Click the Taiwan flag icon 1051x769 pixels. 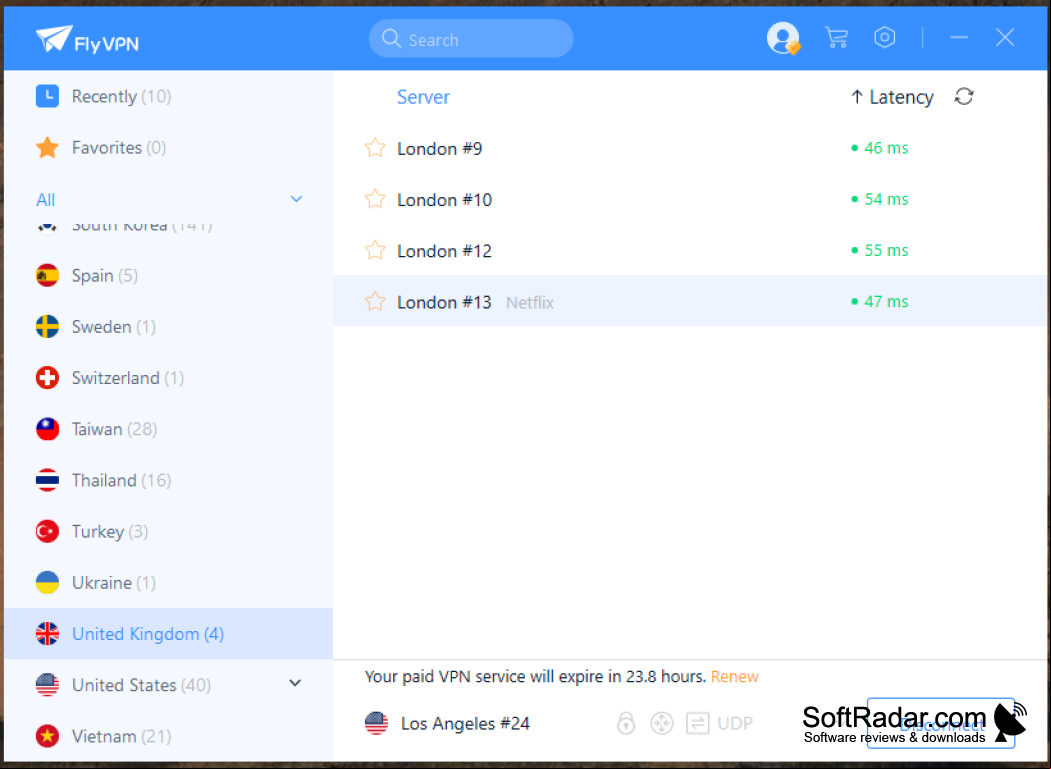[47, 428]
